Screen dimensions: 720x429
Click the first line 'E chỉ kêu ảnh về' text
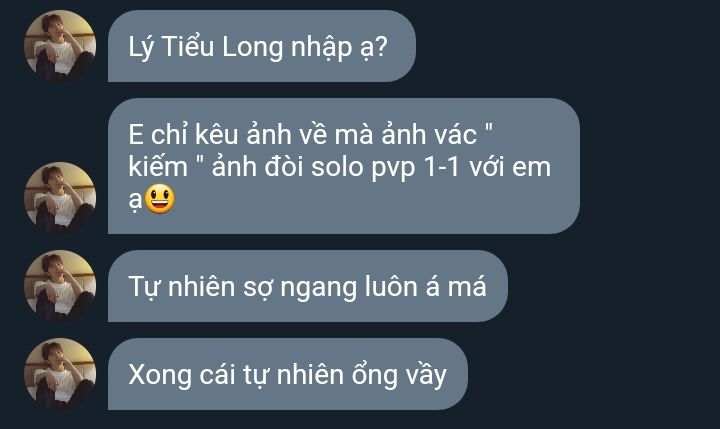click(228, 135)
